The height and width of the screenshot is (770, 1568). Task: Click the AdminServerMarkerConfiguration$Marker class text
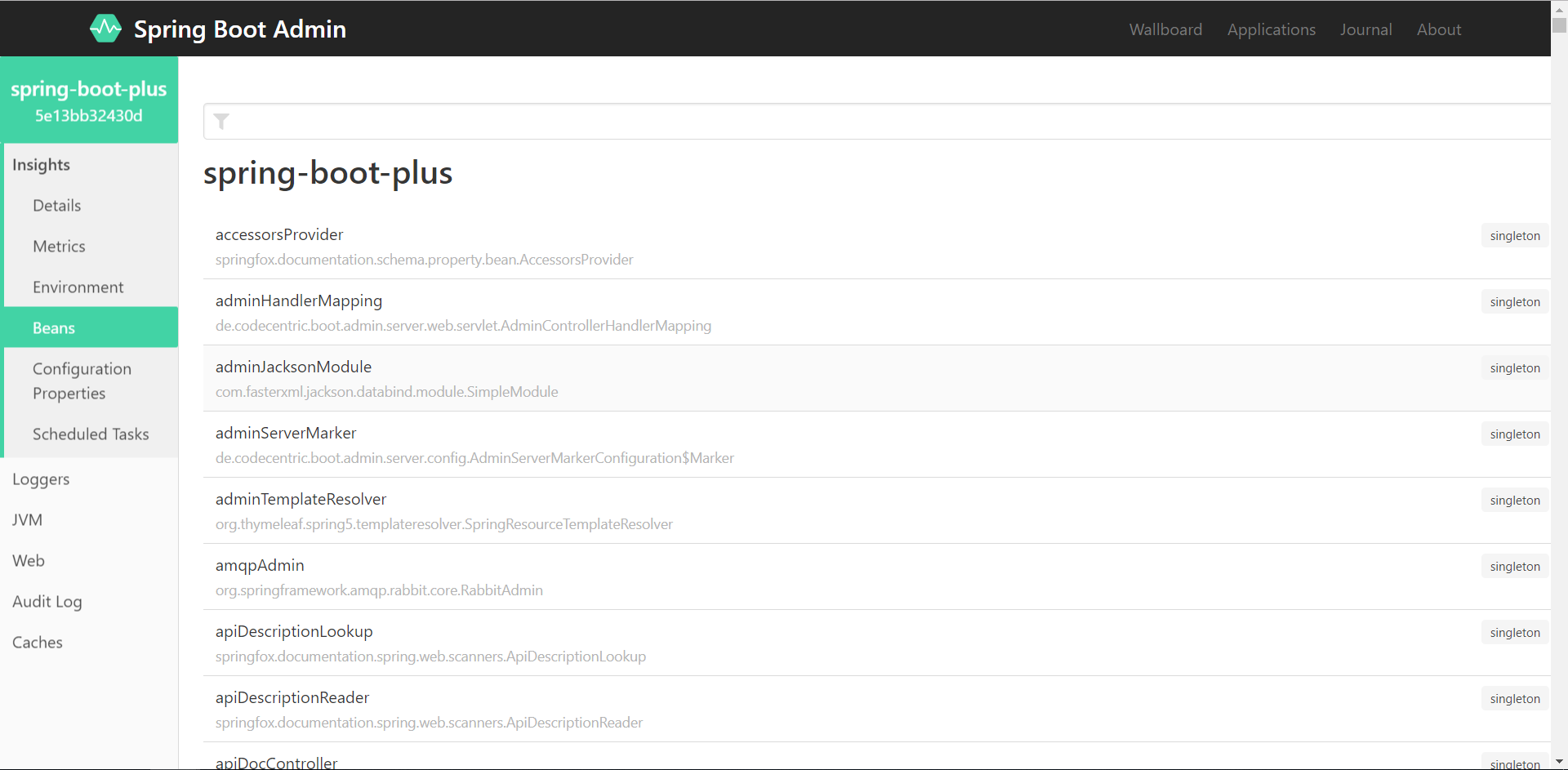pyautogui.click(x=474, y=458)
